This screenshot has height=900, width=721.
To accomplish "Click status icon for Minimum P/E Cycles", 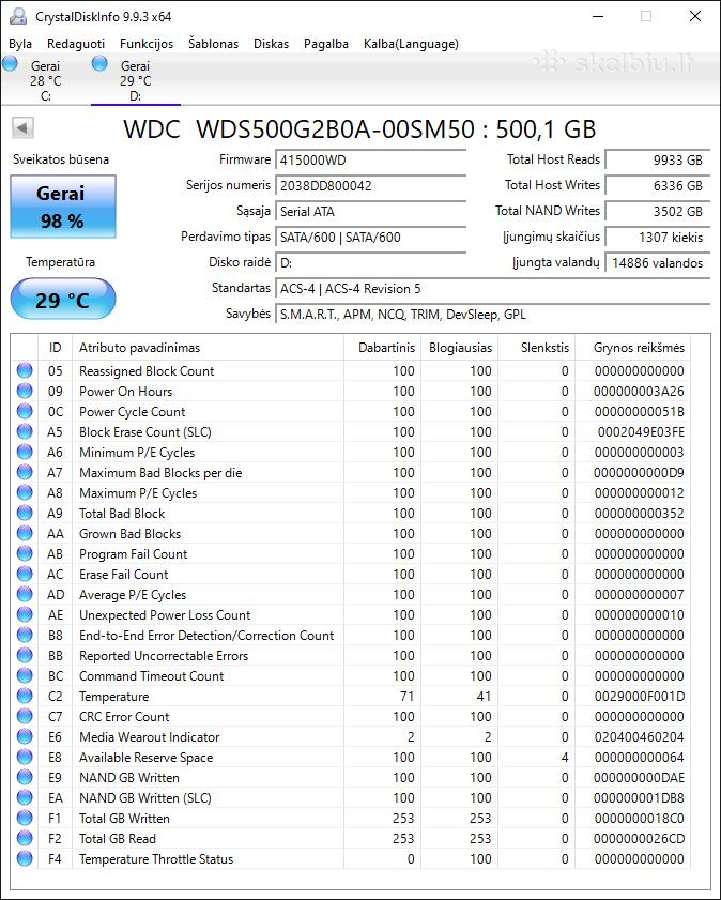I will (25, 452).
